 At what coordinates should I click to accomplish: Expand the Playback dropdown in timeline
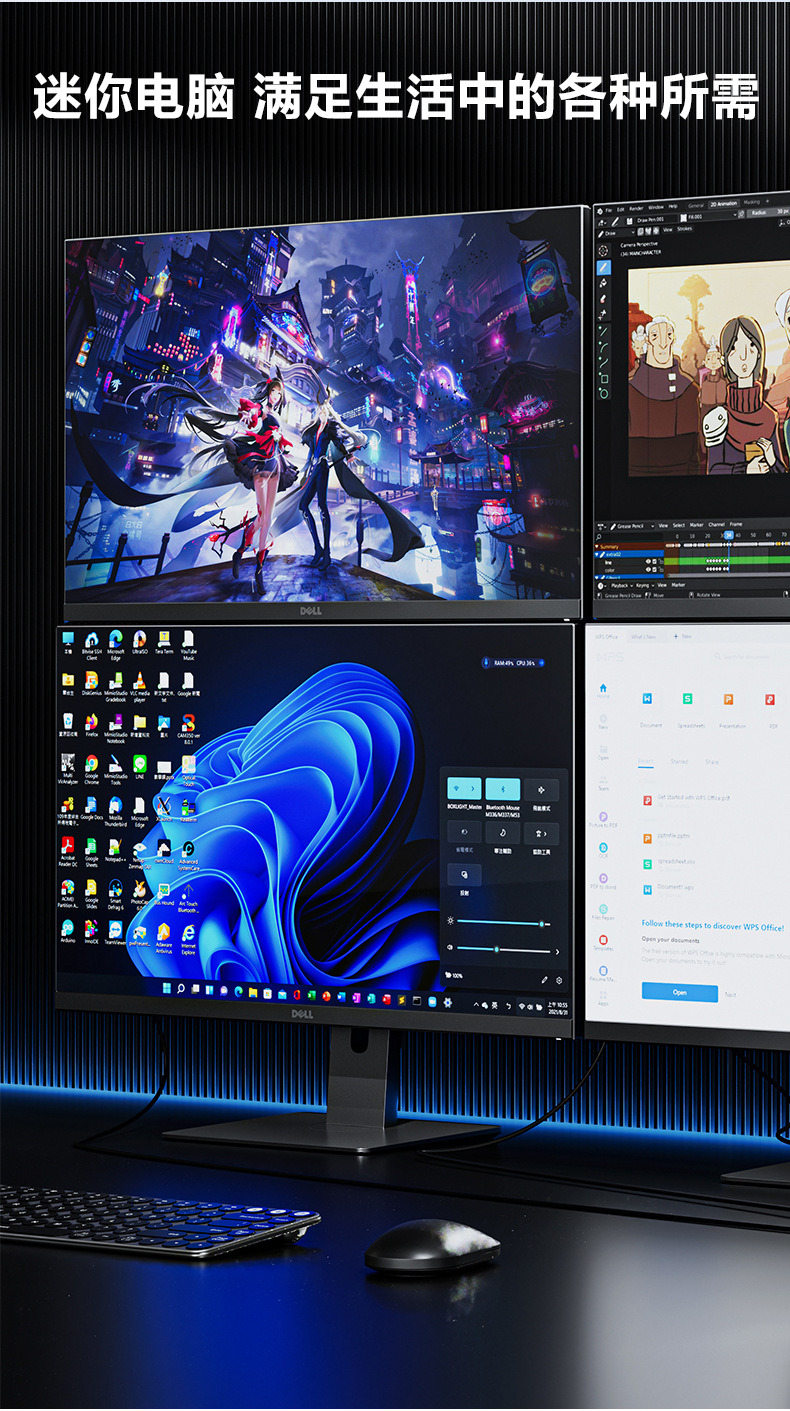[619, 586]
